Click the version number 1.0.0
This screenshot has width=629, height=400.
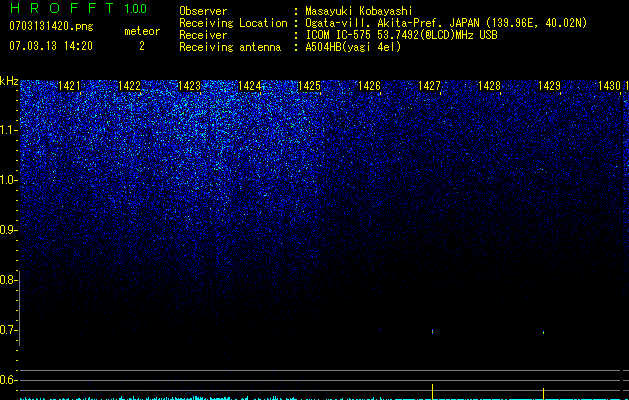point(136,8)
